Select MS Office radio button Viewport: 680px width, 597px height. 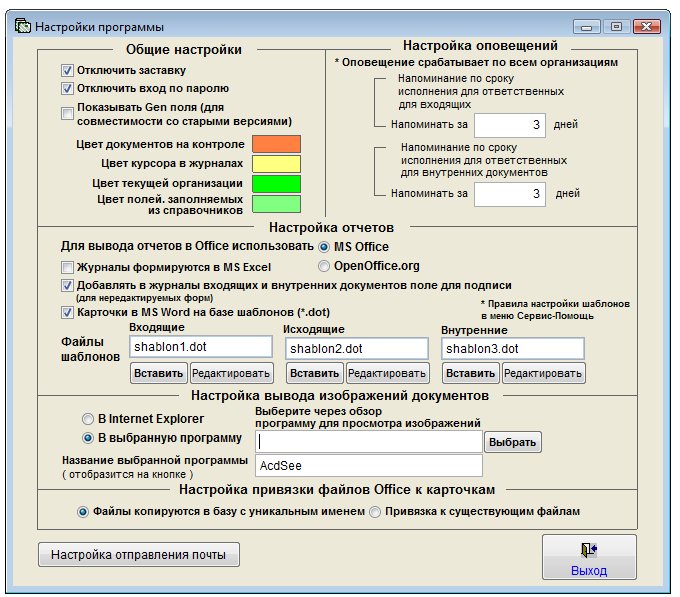[x=324, y=247]
